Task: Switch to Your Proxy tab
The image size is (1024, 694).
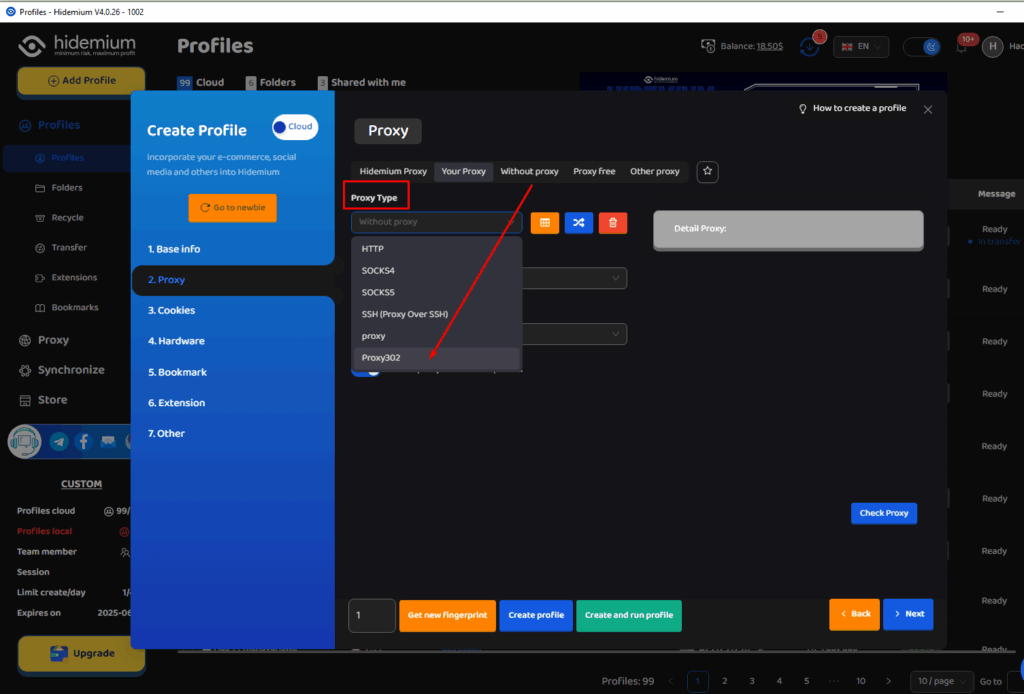Action: tap(464, 172)
